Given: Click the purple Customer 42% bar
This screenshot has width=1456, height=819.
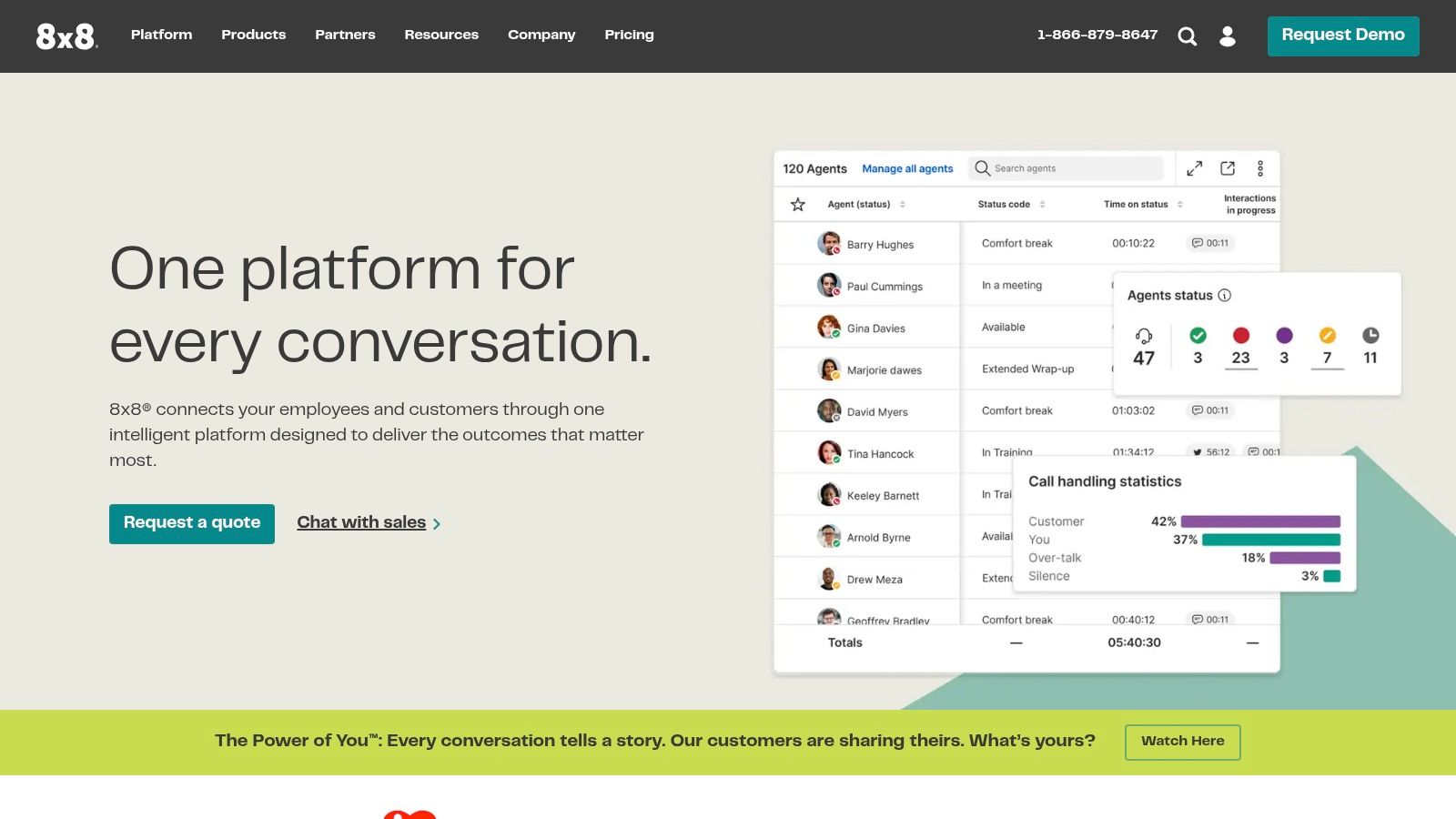Looking at the screenshot, I should pyautogui.click(x=1260, y=521).
